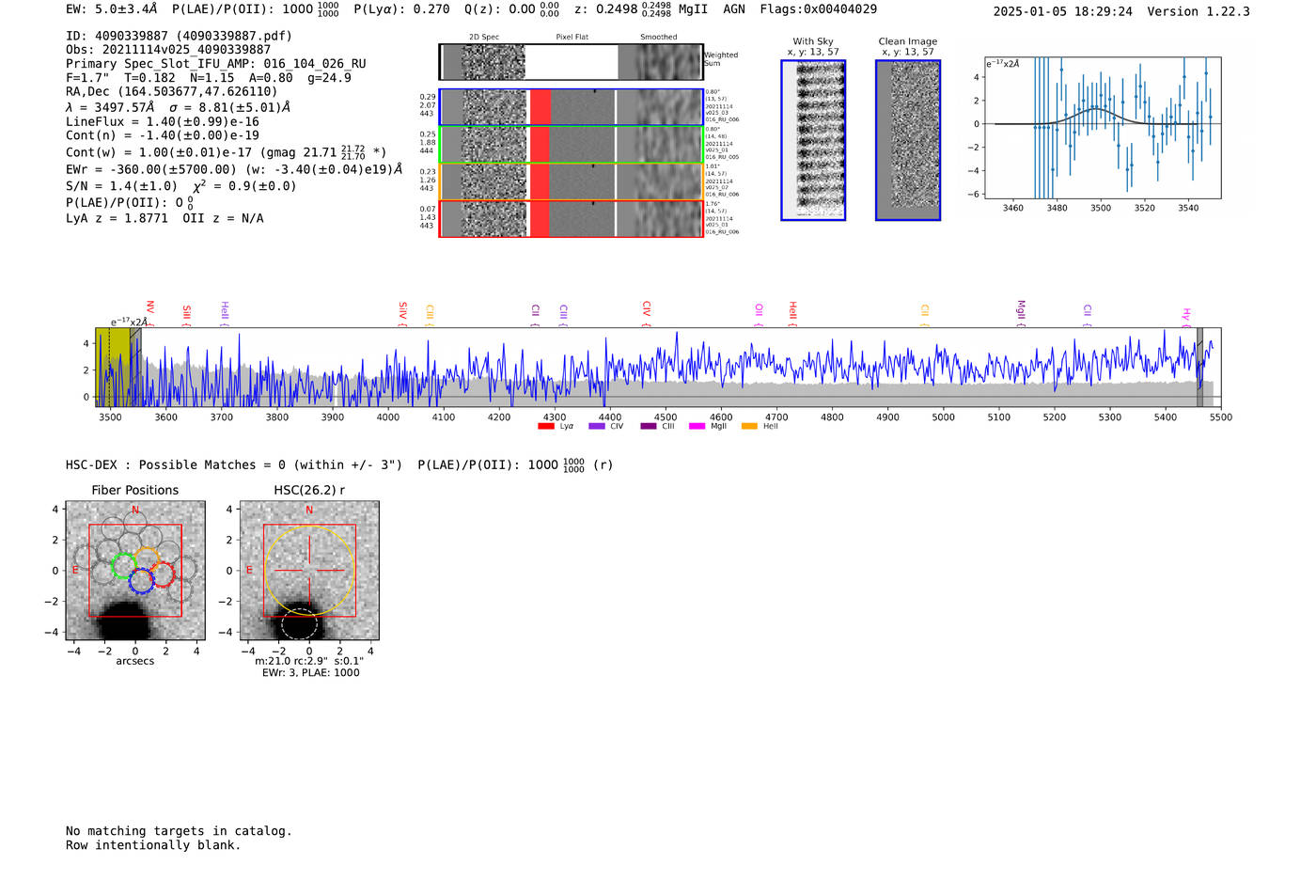Select the Weighted Sum 2D spectrum row
The width and height of the screenshot is (1316, 896).
point(572,62)
